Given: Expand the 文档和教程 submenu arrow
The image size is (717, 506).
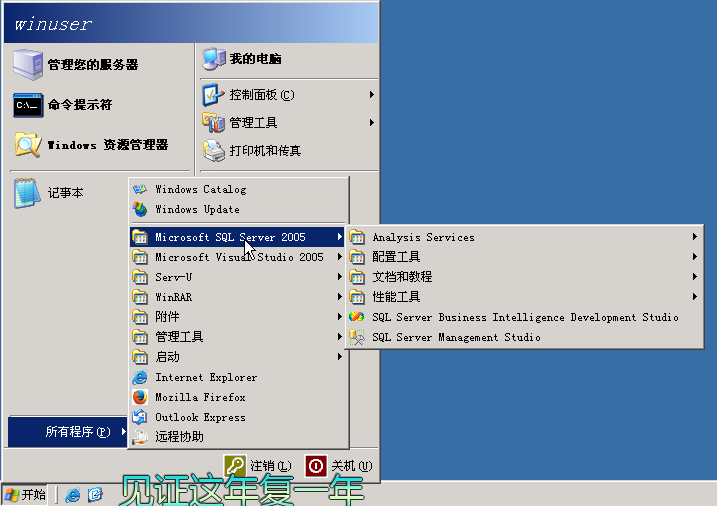Looking at the screenshot, I should (x=695, y=277).
